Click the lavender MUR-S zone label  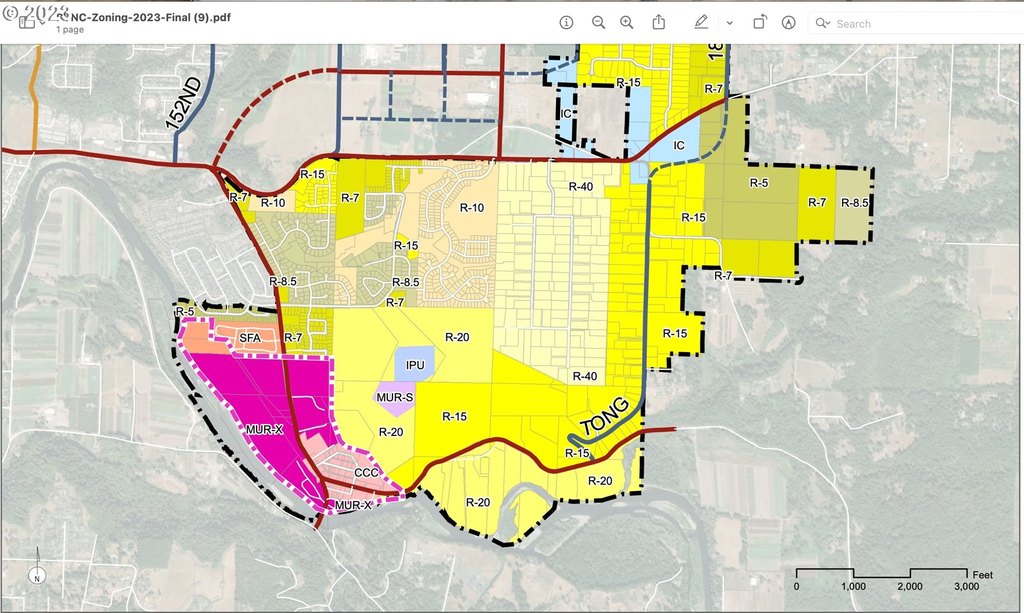click(x=393, y=398)
